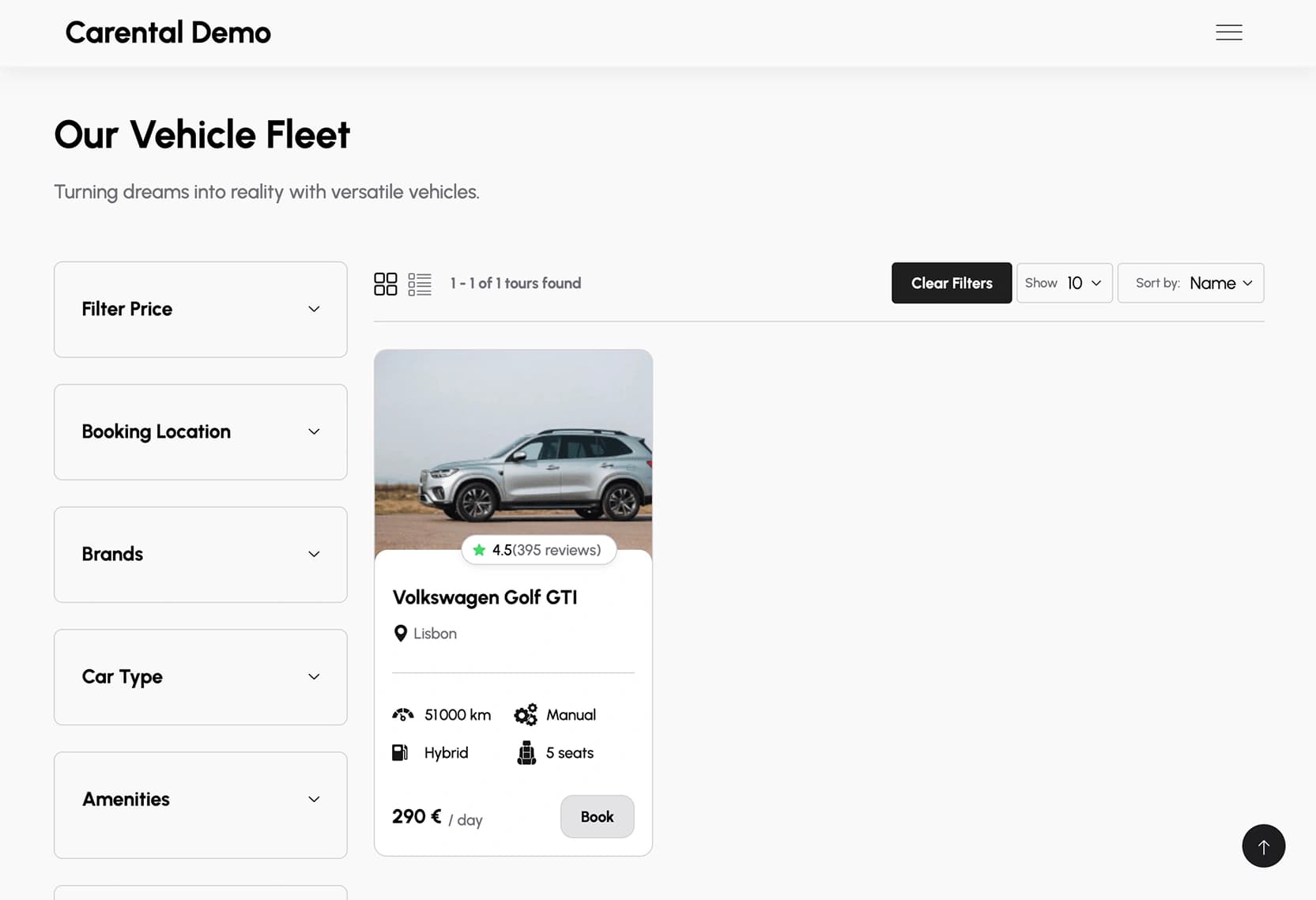Click the seat icon next to 5 seats
1316x900 pixels.
pos(526,752)
